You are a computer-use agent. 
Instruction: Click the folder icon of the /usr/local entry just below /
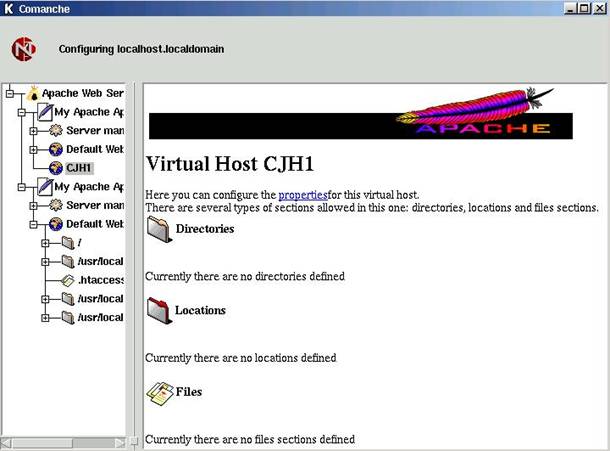click(x=68, y=261)
